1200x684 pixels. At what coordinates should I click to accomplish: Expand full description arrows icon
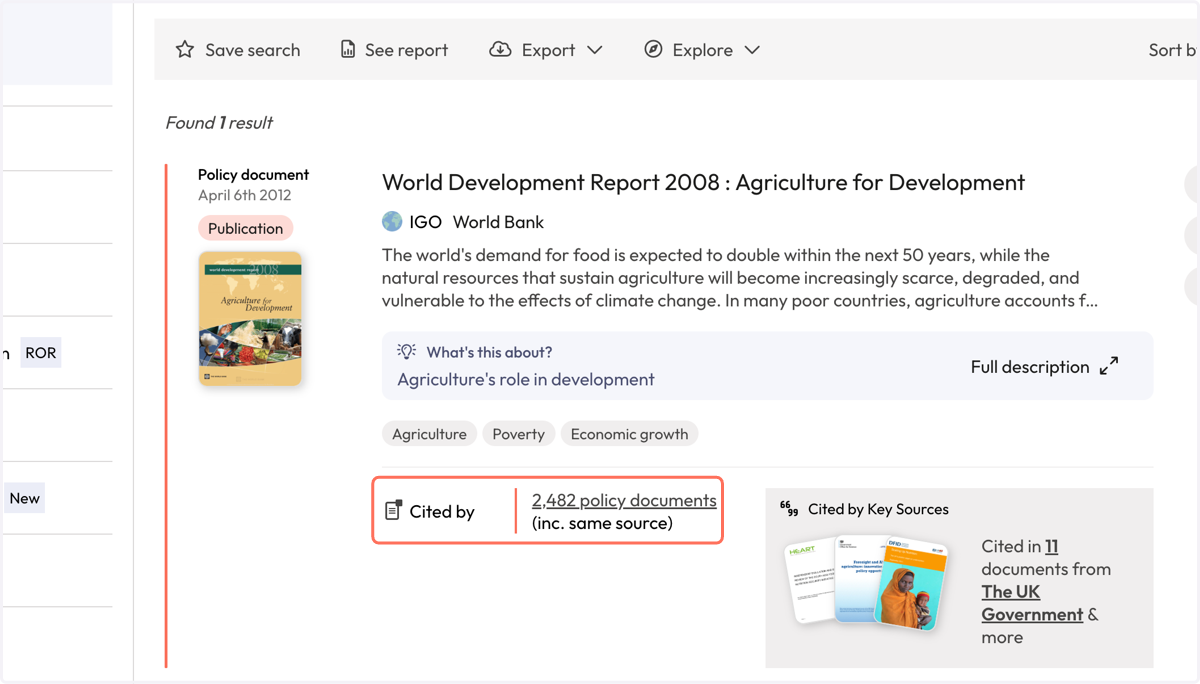pyautogui.click(x=1109, y=366)
